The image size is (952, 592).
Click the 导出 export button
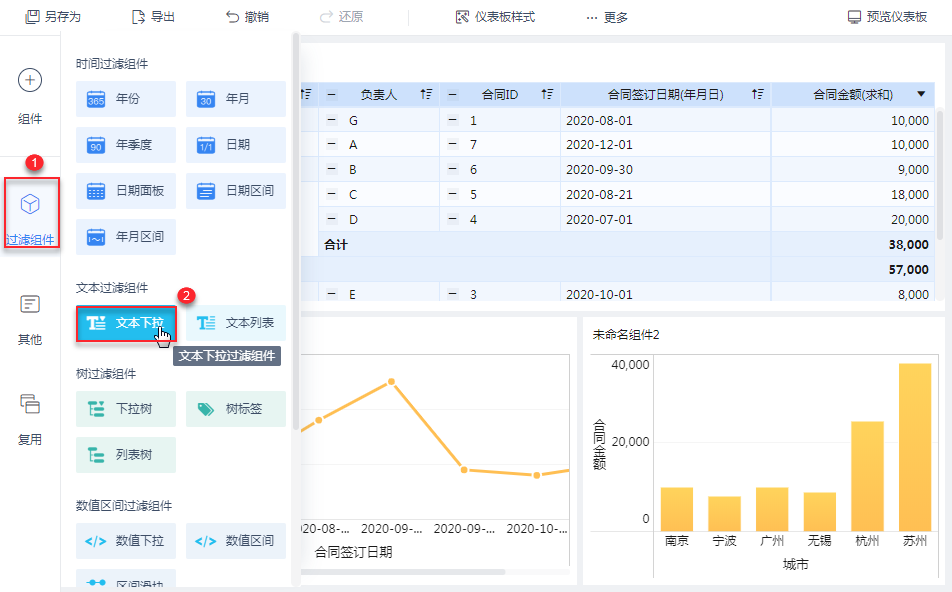[154, 17]
